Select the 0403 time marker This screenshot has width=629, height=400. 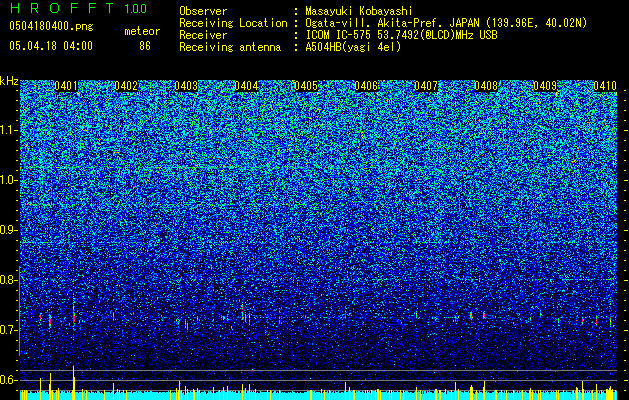coord(186,86)
